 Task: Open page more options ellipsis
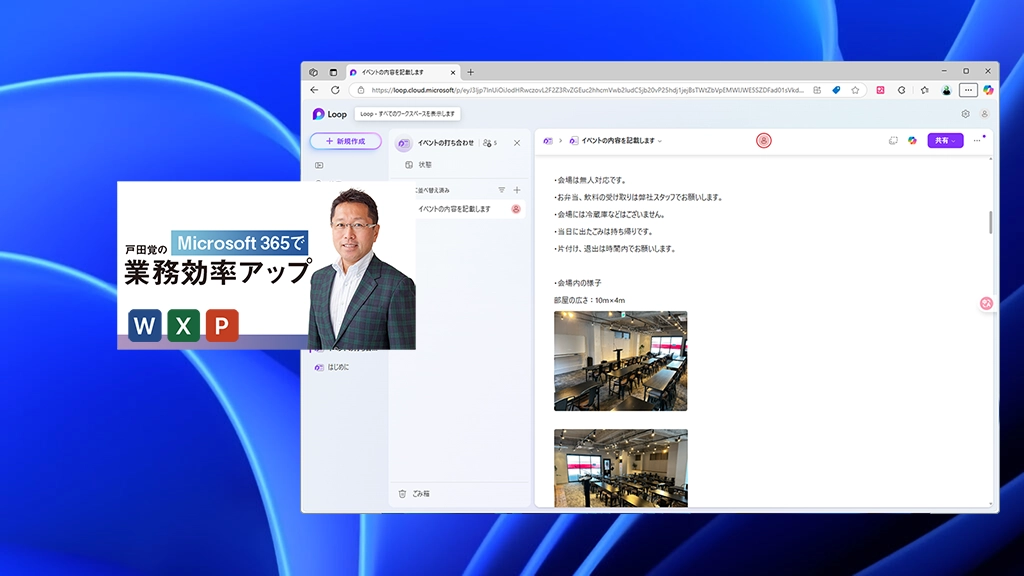pos(977,141)
